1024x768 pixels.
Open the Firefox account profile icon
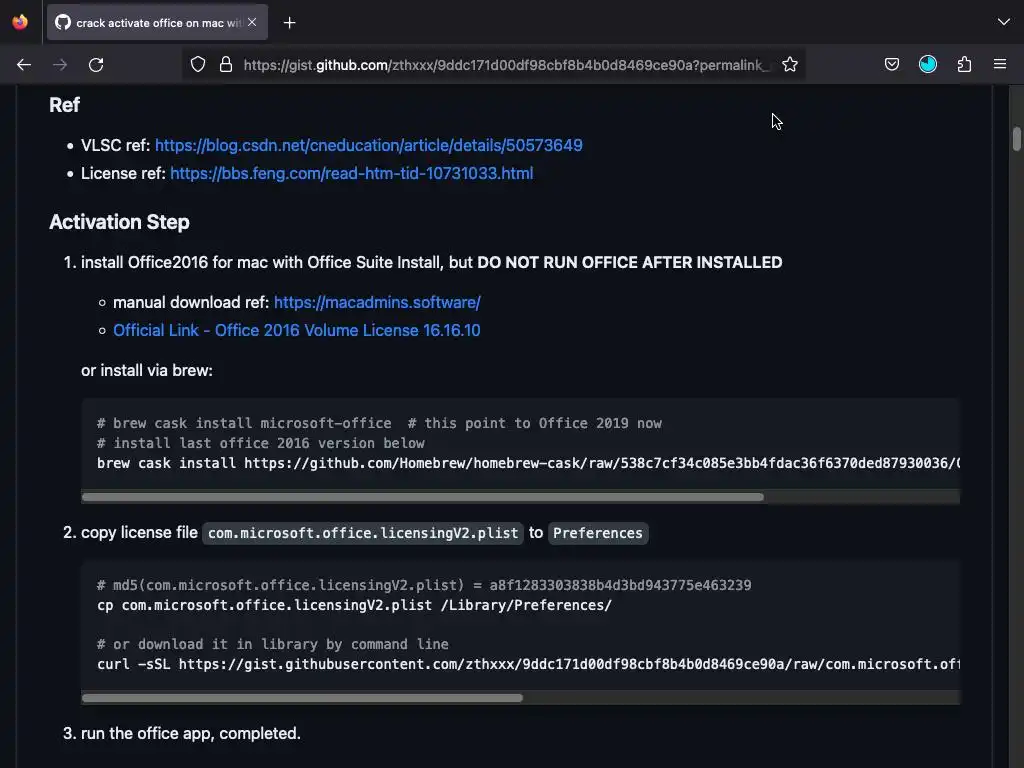(x=928, y=64)
